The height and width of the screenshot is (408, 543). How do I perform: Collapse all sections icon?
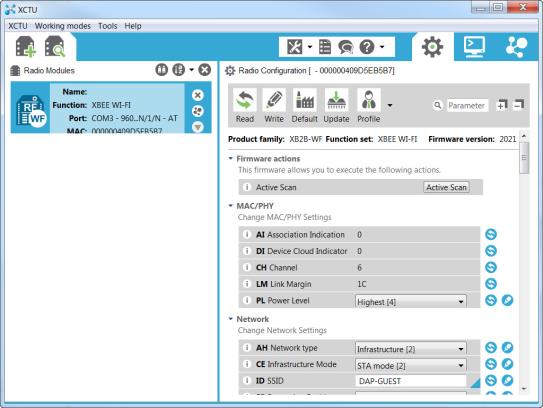(x=518, y=104)
